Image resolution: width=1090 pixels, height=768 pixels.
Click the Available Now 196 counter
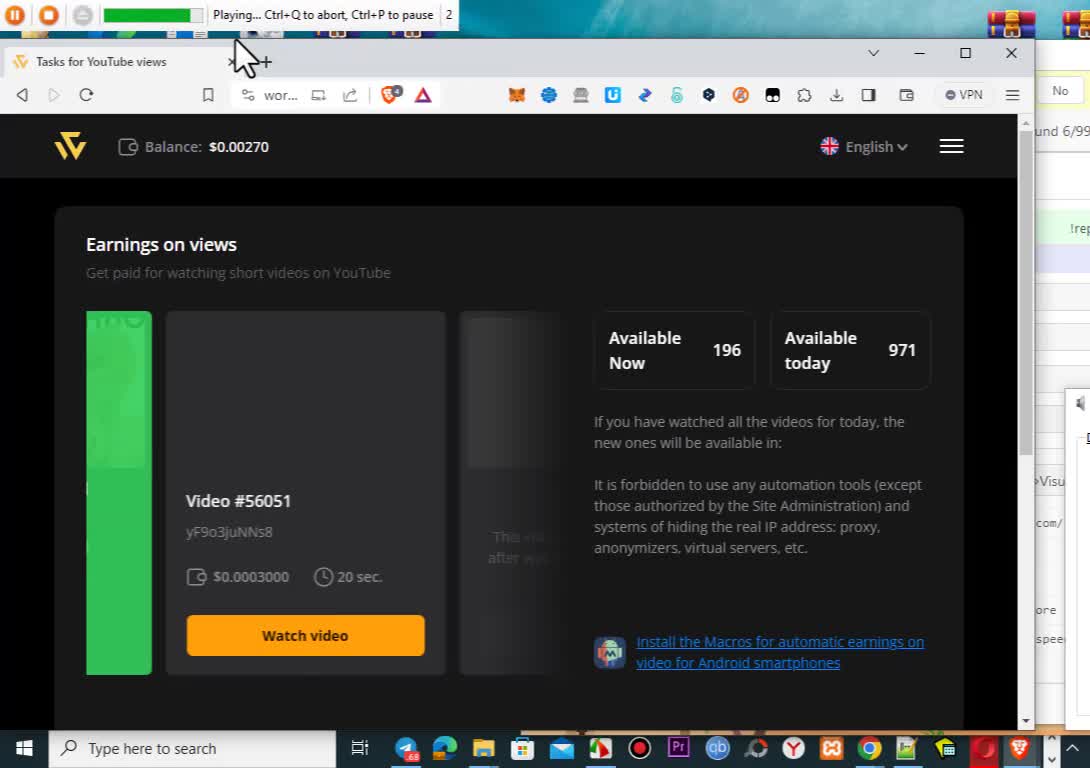point(674,350)
